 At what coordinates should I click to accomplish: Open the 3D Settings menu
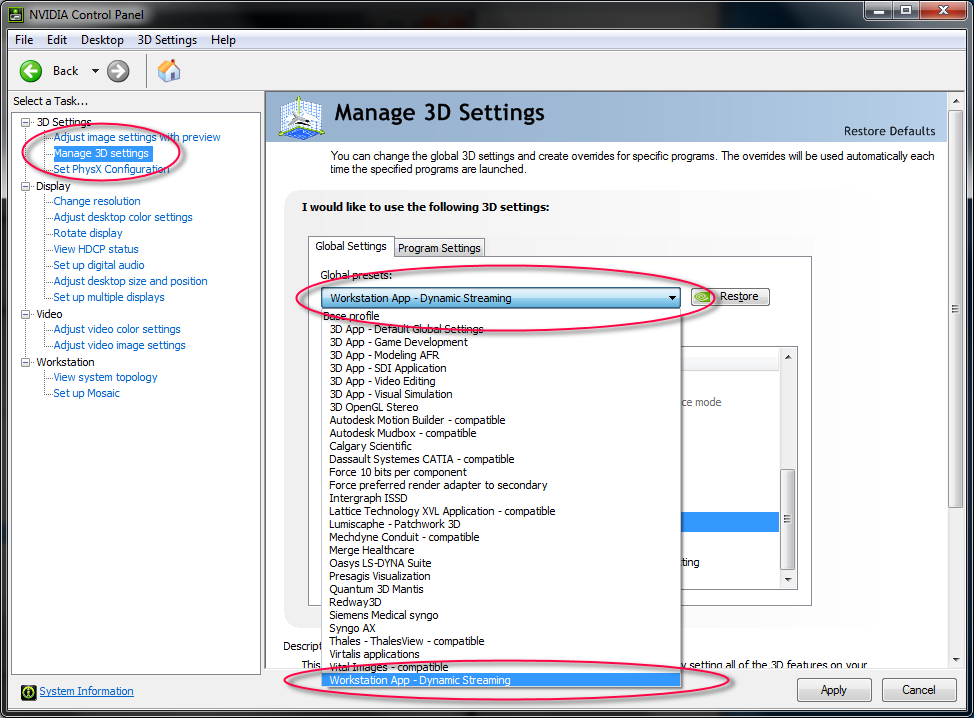click(x=167, y=40)
